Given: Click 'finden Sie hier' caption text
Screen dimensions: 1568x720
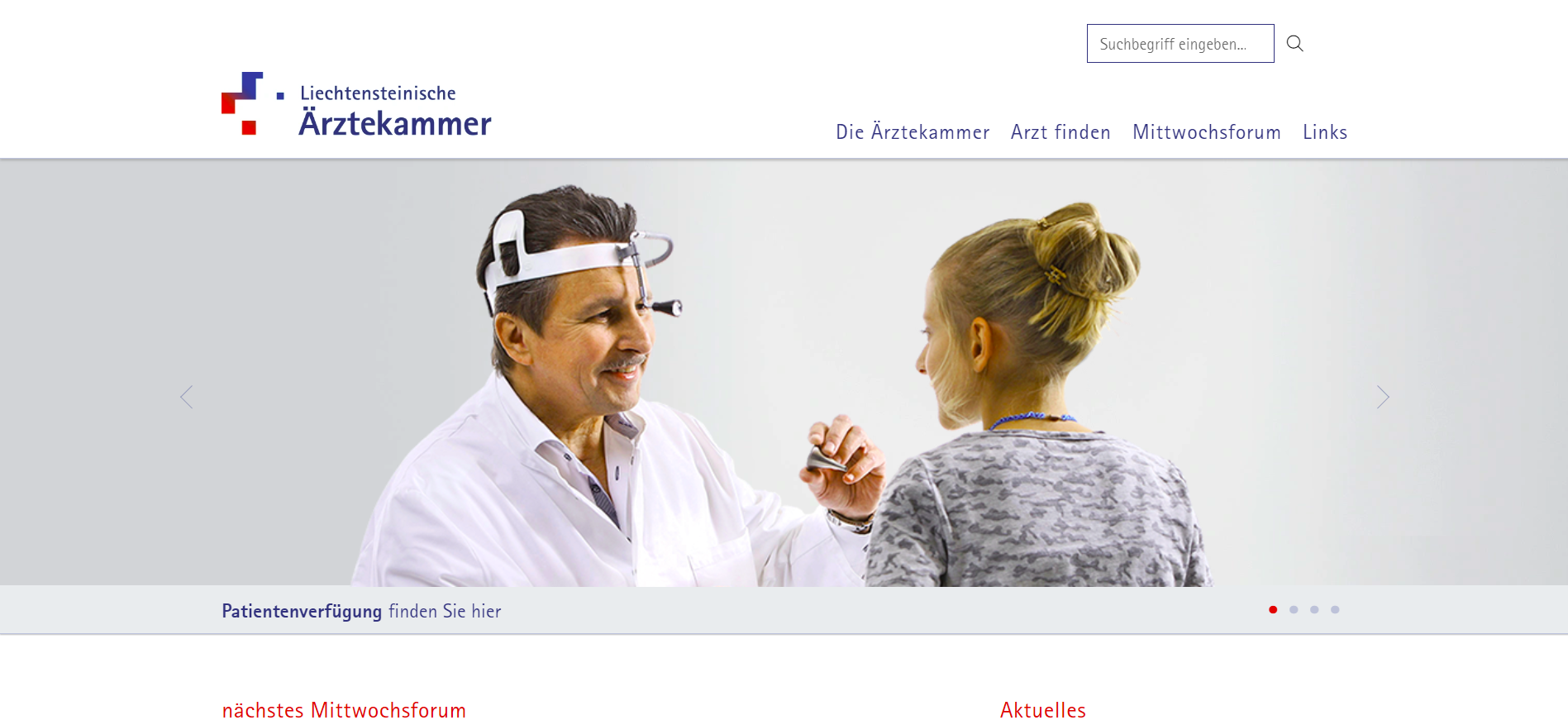Looking at the screenshot, I should point(445,612).
